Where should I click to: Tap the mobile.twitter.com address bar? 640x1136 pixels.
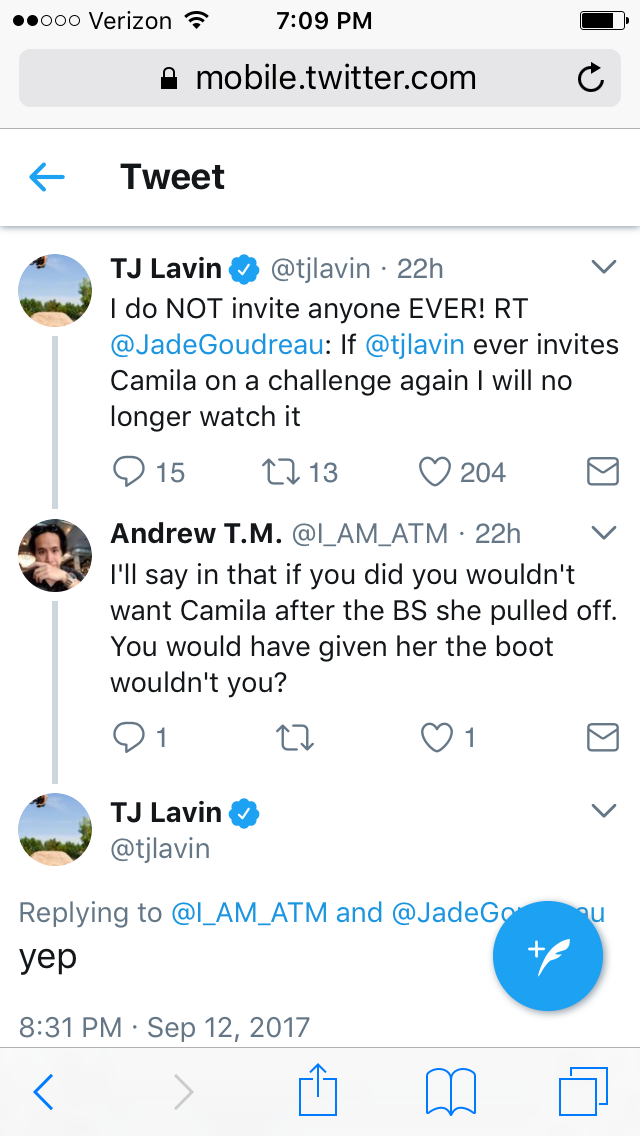(320, 78)
